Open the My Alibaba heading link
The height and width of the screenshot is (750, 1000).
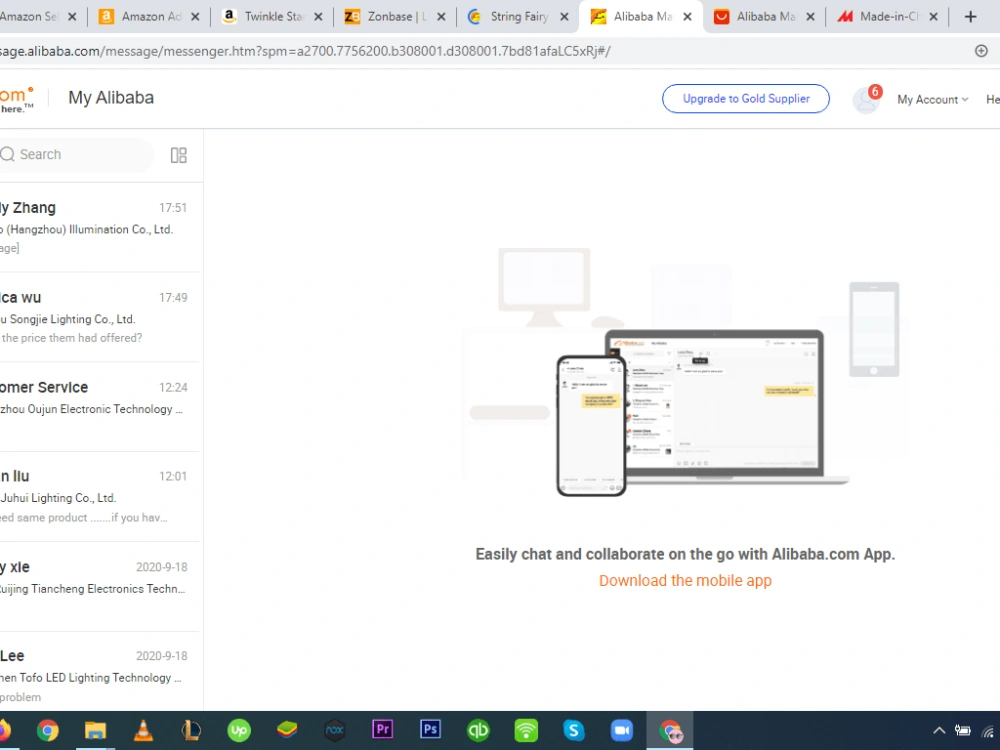point(111,98)
